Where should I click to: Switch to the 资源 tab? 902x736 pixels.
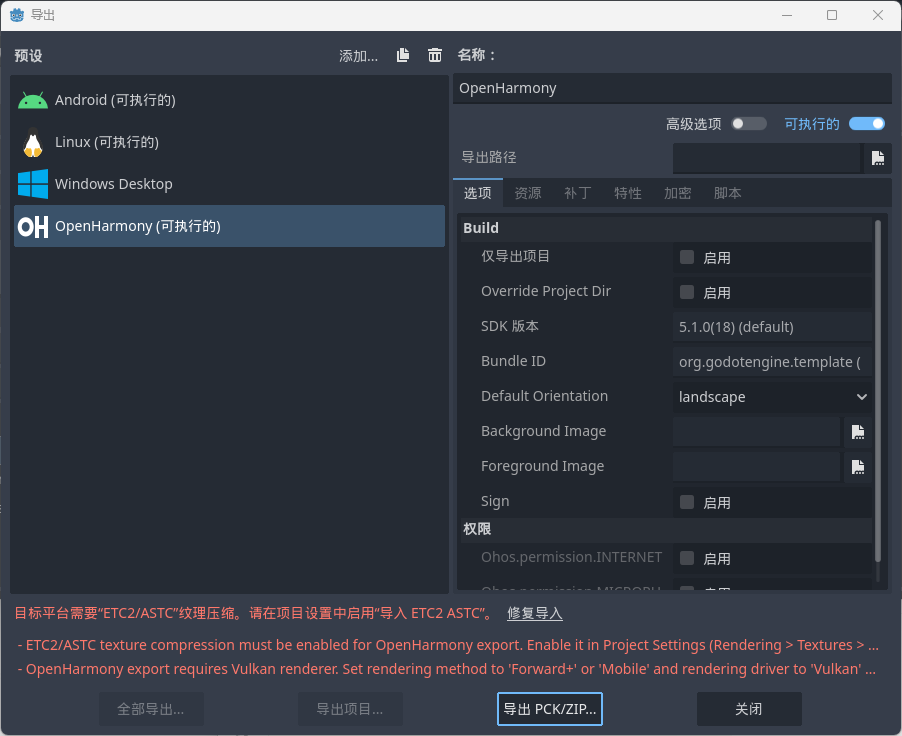pyautogui.click(x=528, y=193)
